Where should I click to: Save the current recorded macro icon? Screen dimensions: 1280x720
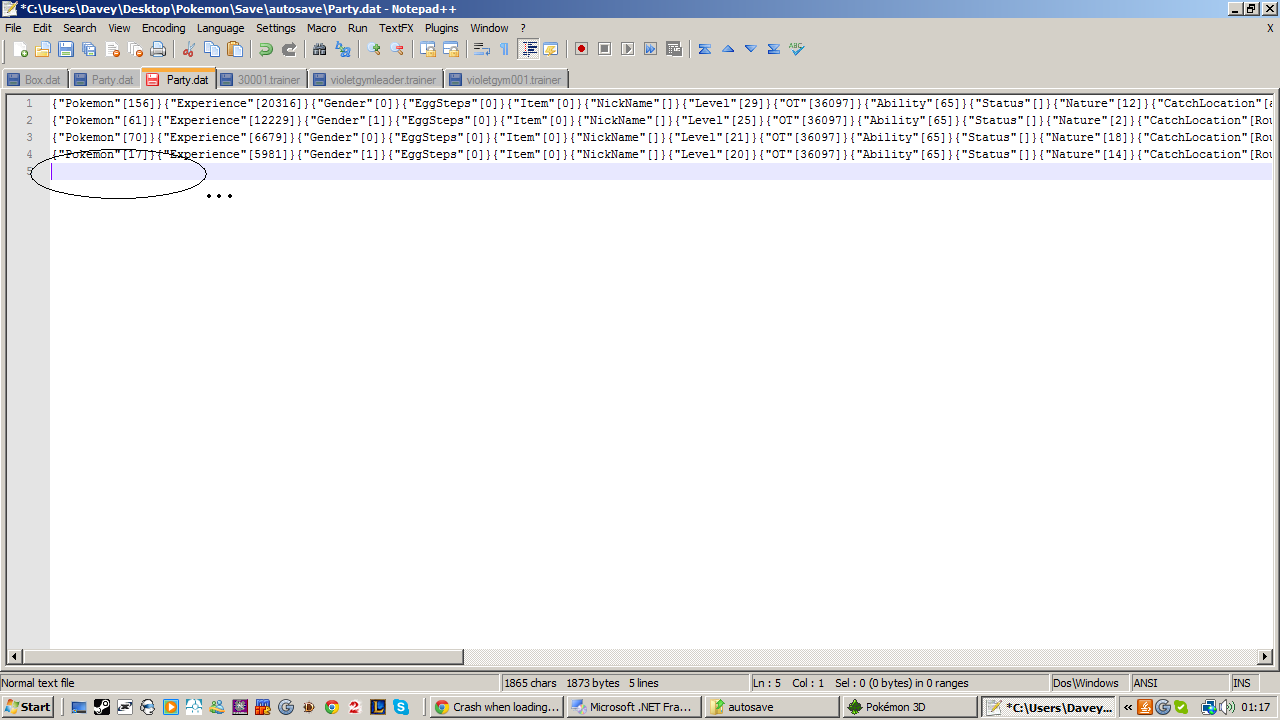673,49
